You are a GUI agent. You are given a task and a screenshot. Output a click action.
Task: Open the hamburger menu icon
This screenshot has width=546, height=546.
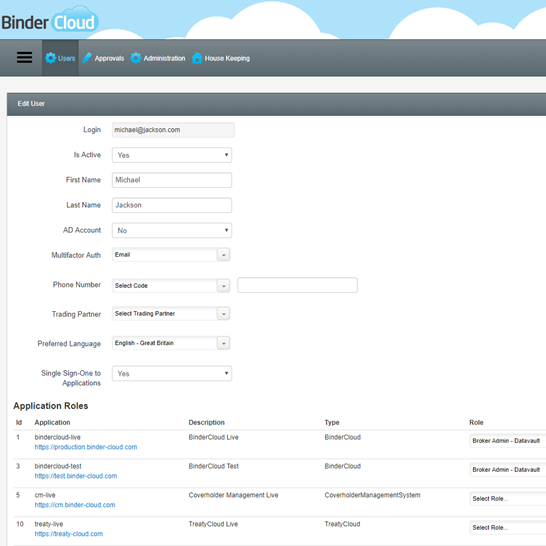24,57
